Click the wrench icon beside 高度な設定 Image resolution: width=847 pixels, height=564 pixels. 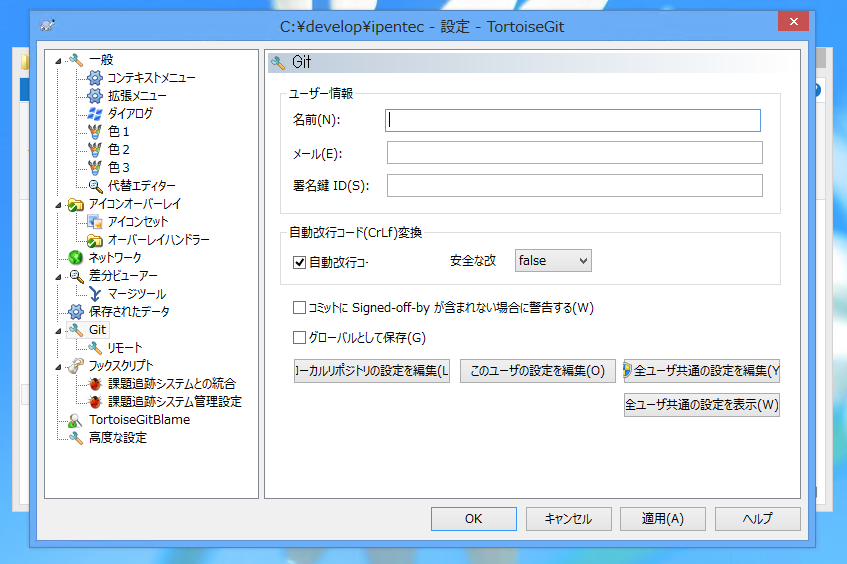pyautogui.click(x=76, y=438)
